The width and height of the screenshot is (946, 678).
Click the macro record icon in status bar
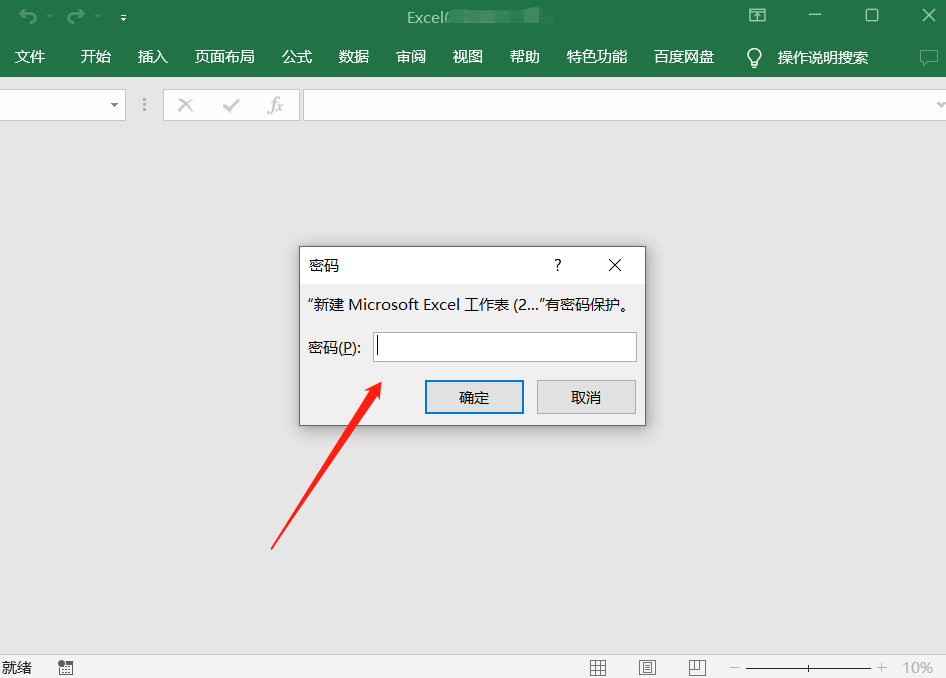click(65, 666)
